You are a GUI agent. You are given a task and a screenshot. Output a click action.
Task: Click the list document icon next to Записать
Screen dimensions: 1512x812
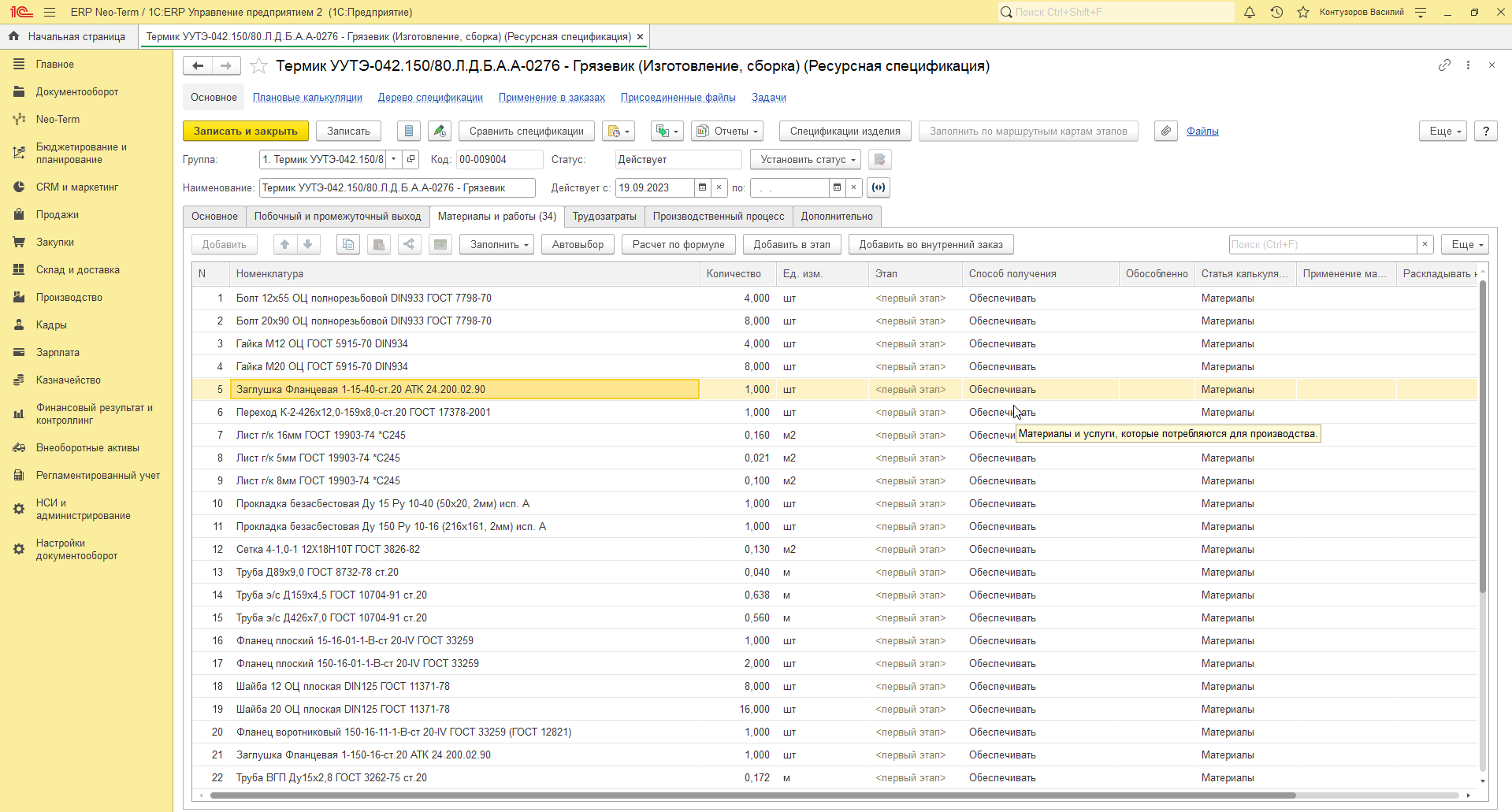pos(408,132)
